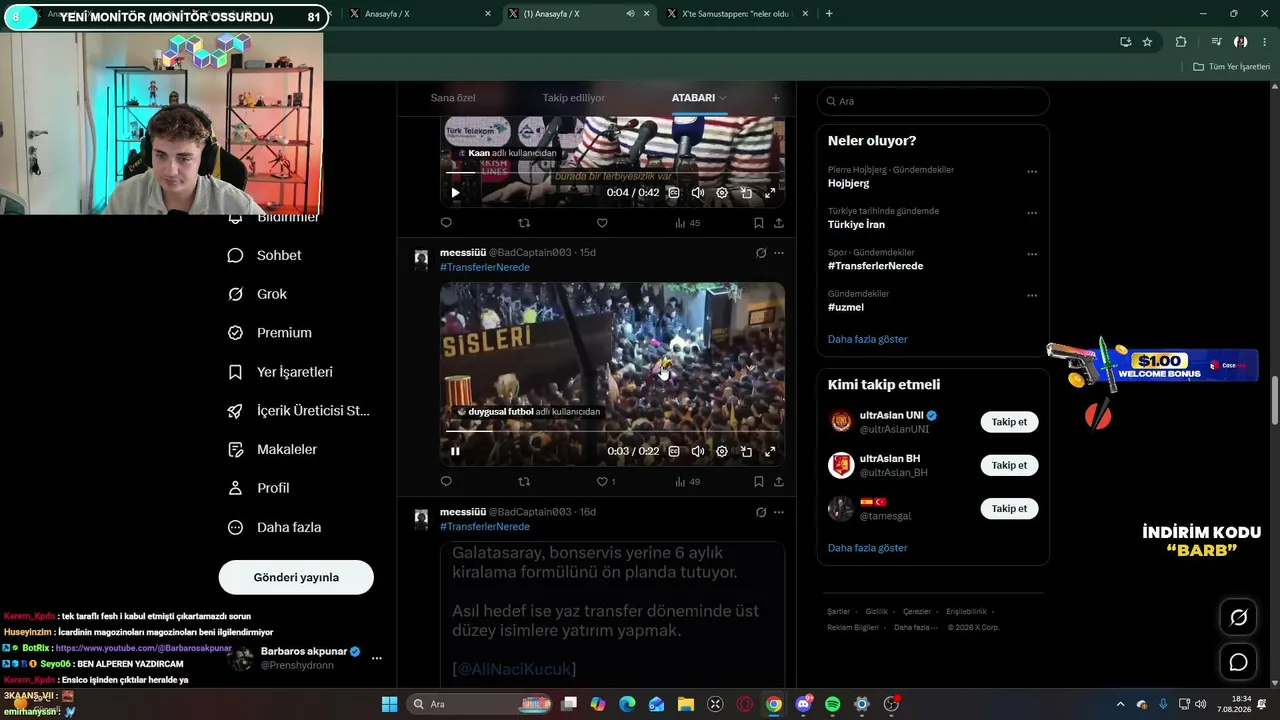Screen dimensions: 1280x720
Task: Open settings gear on the 0:42 video
Action: (x=722, y=193)
